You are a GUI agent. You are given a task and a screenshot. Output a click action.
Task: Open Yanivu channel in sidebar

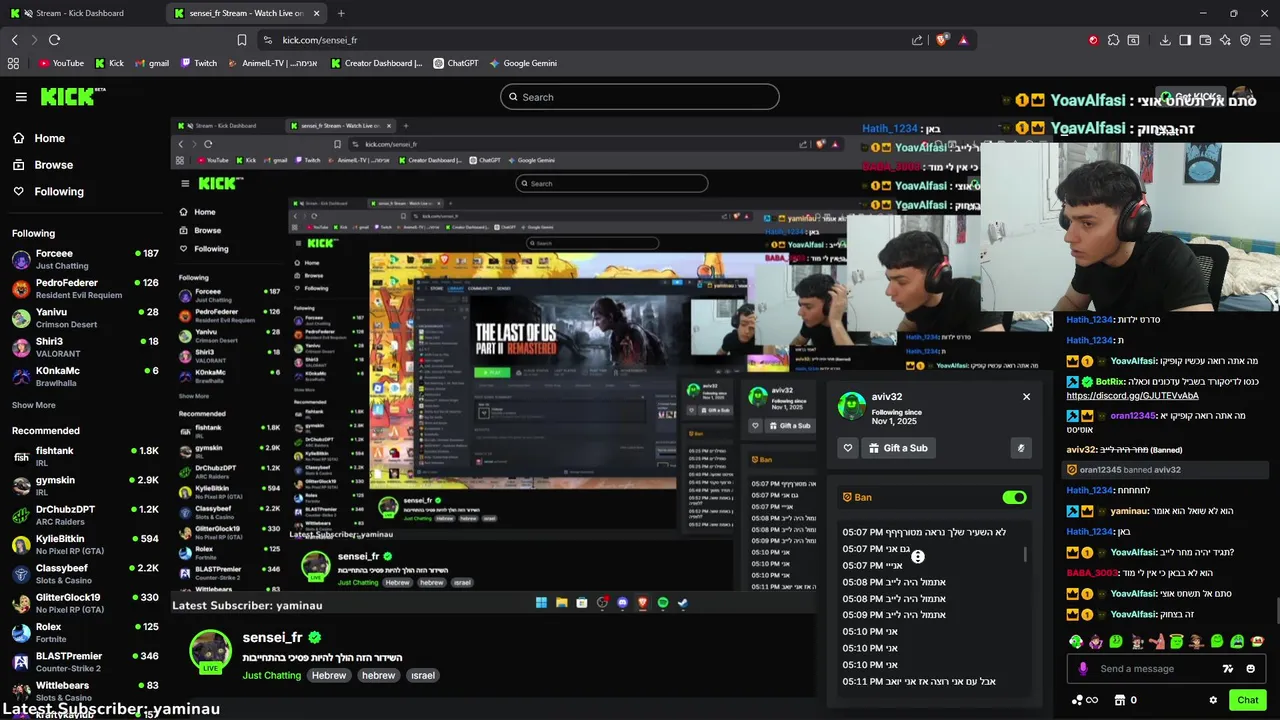tap(85, 317)
